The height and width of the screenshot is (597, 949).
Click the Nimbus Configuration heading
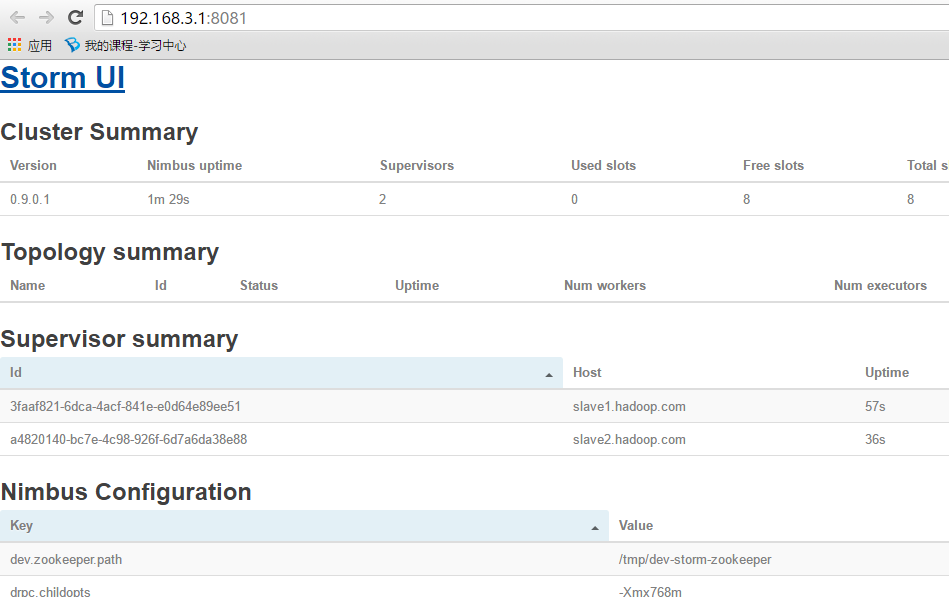tap(126, 492)
